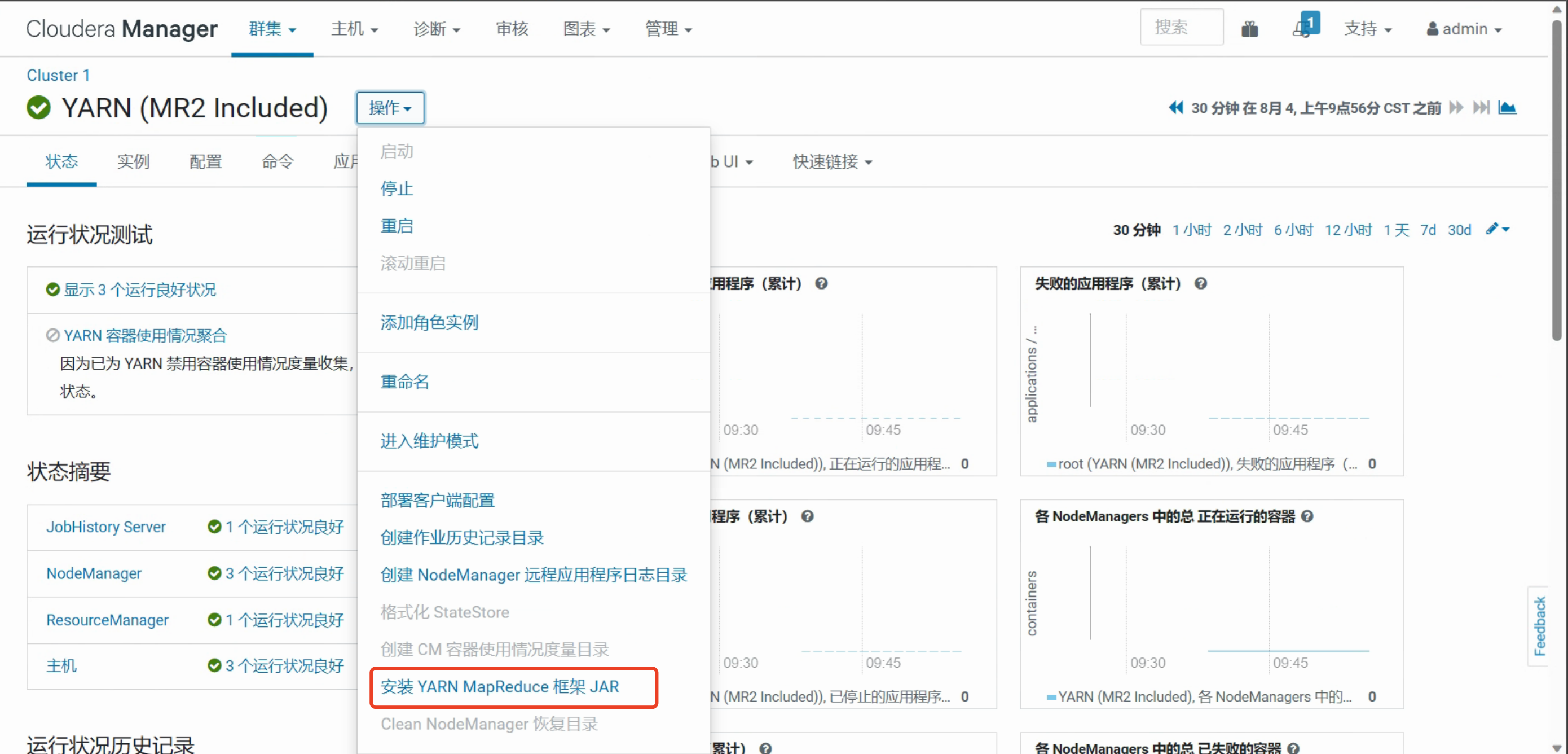The height and width of the screenshot is (754, 1568).
Task: Open the 主机 dropdown menu
Action: coord(354,29)
